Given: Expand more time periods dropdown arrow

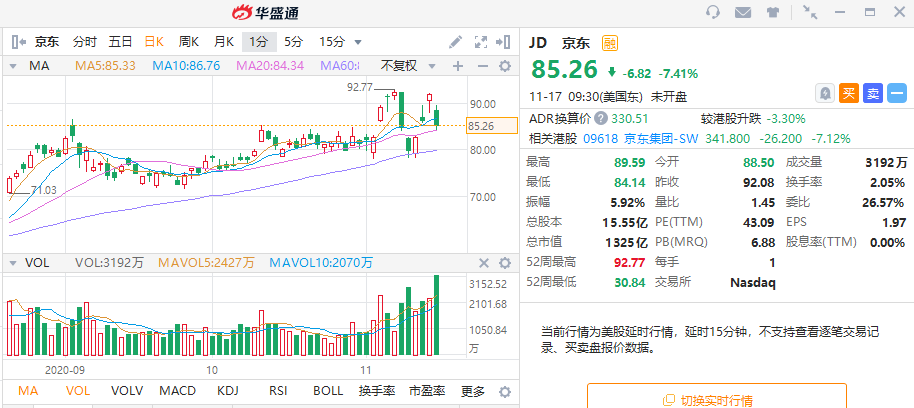Looking at the screenshot, I should click(358, 42).
